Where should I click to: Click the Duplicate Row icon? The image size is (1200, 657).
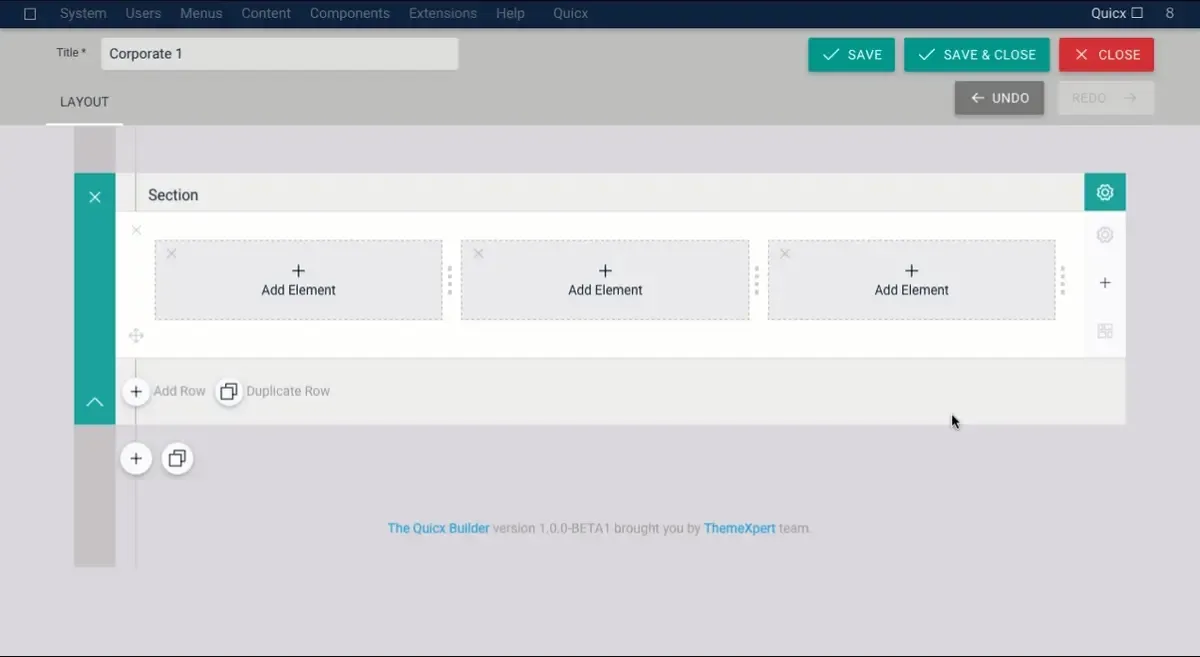(229, 391)
